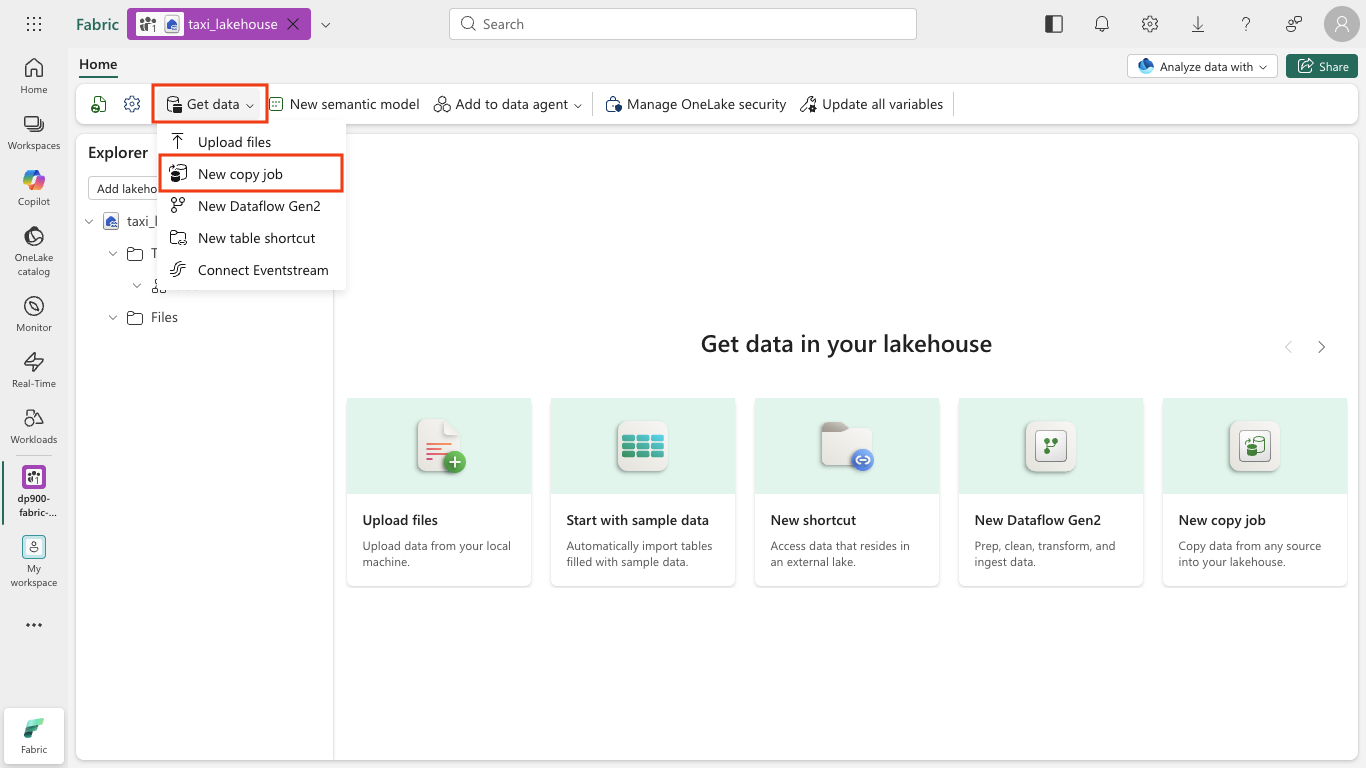Open Add to data agent dropdown

[x=508, y=104]
